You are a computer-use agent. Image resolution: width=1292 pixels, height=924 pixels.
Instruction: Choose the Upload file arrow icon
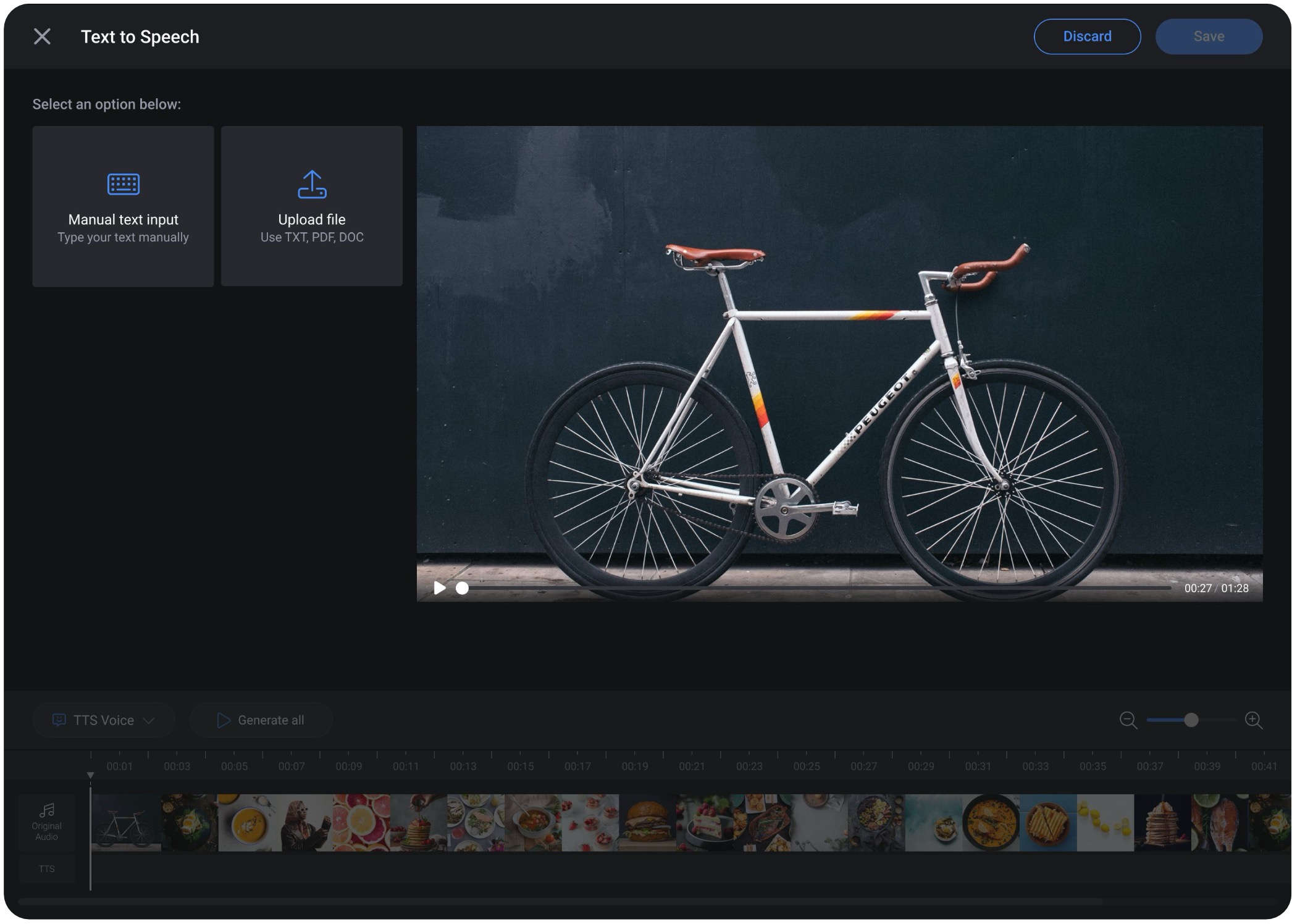pyautogui.click(x=312, y=184)
